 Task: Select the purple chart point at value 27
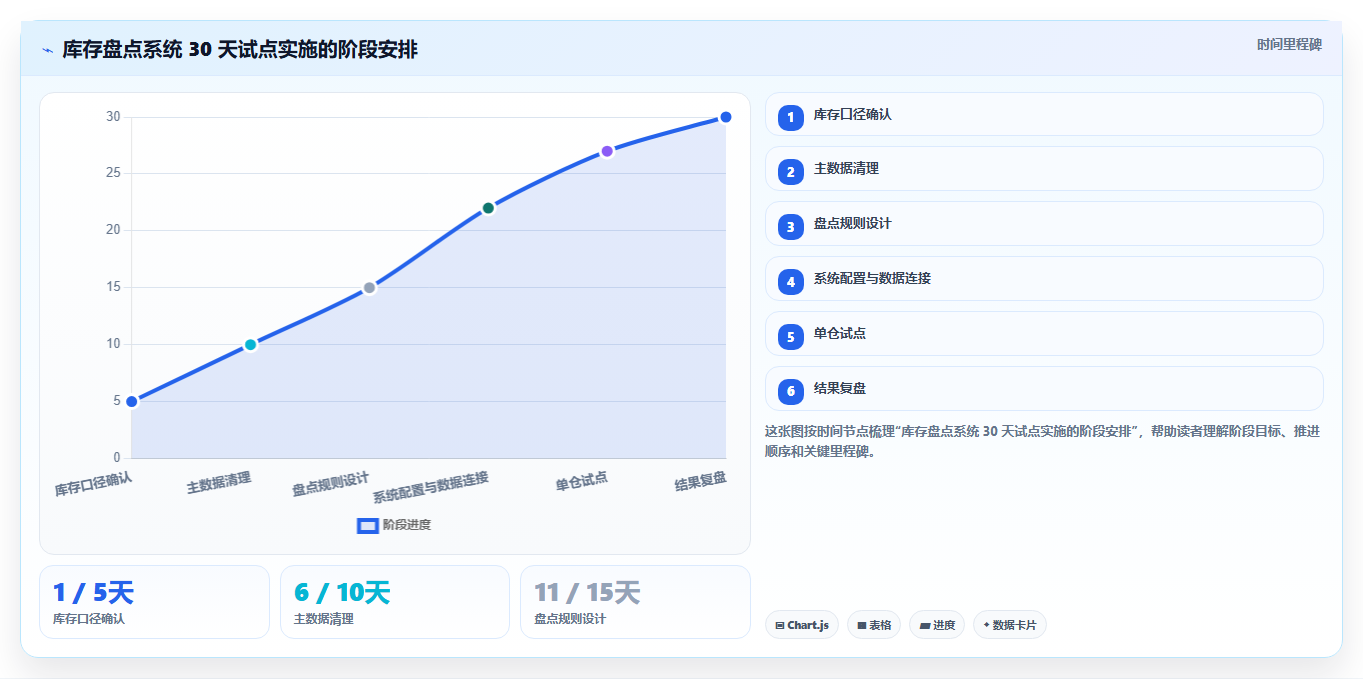[607, 151]
